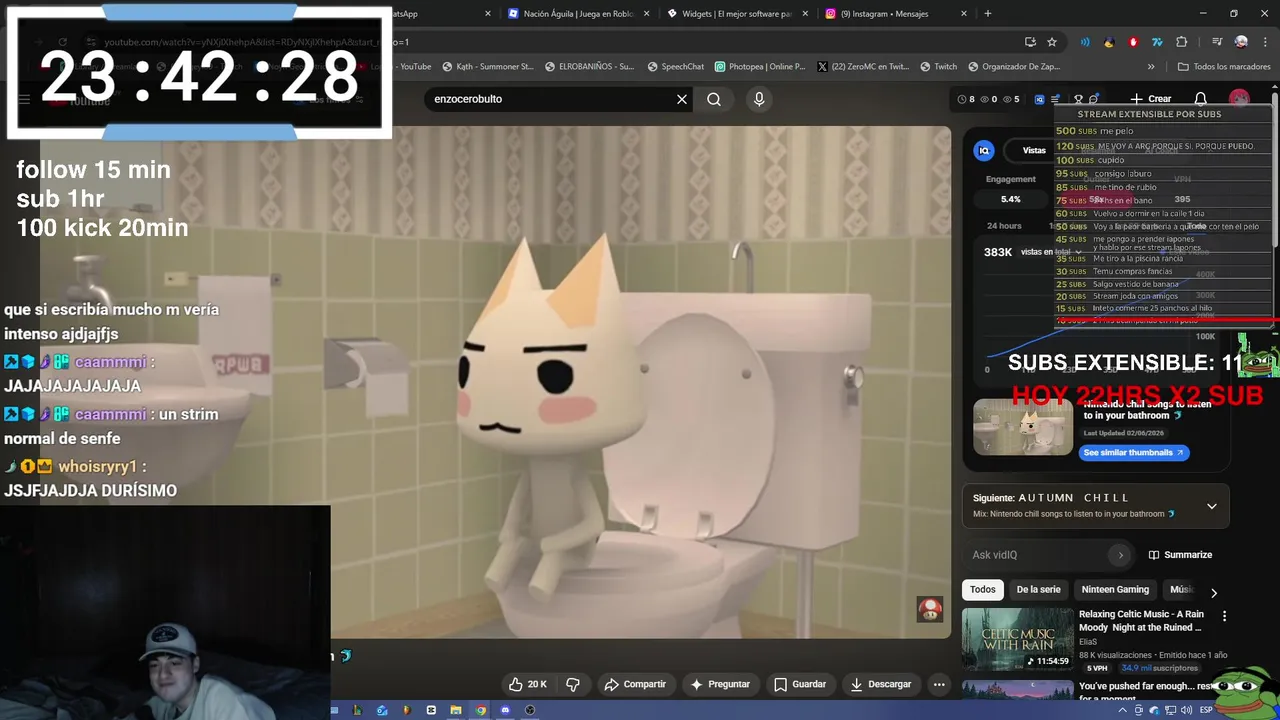Image resolution: width=1280 pixels, height=720 pixels.
Task: Click the vidIQ IQ icon in header
Action: pyautogui.click(x=1039, y=99)
